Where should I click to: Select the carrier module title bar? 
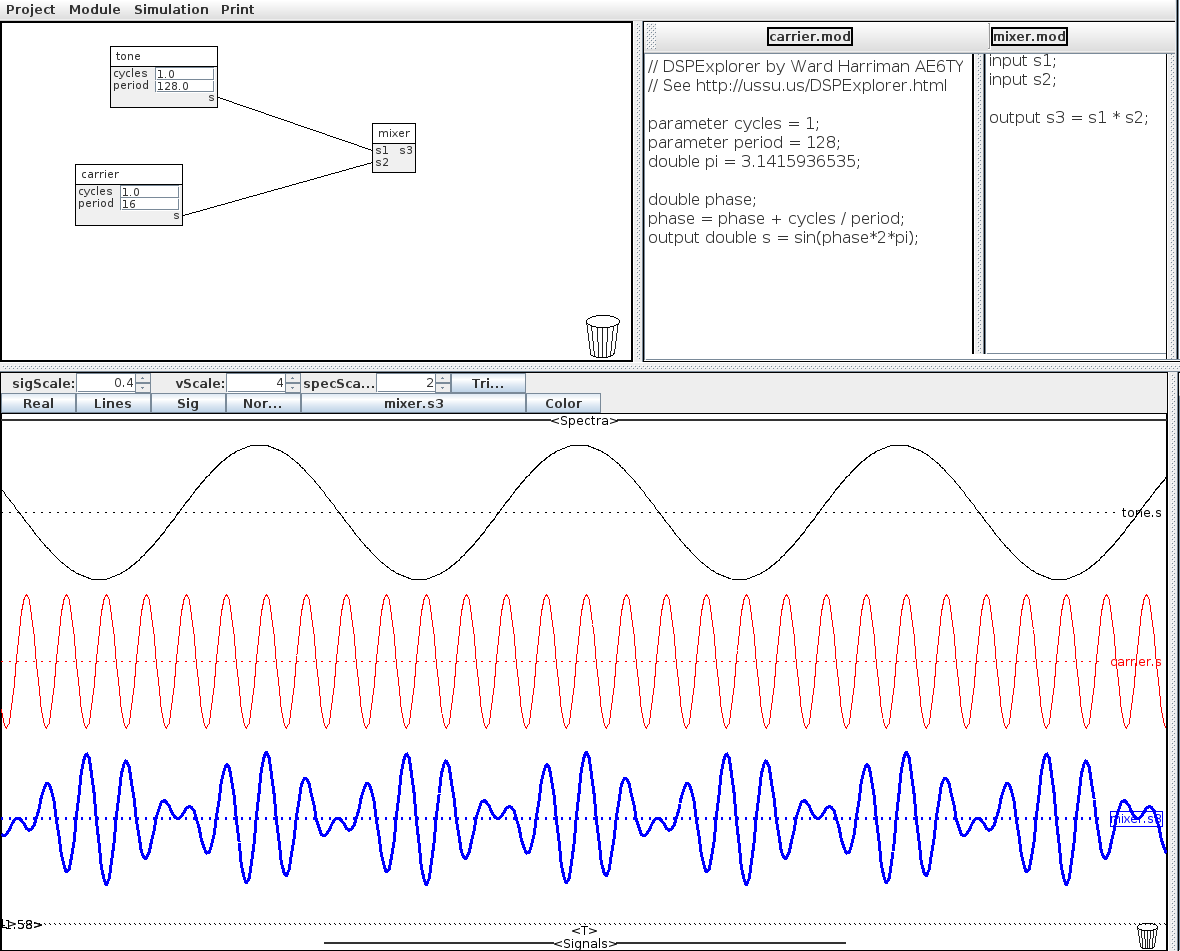pyautogui.click(x=129, y=174)
